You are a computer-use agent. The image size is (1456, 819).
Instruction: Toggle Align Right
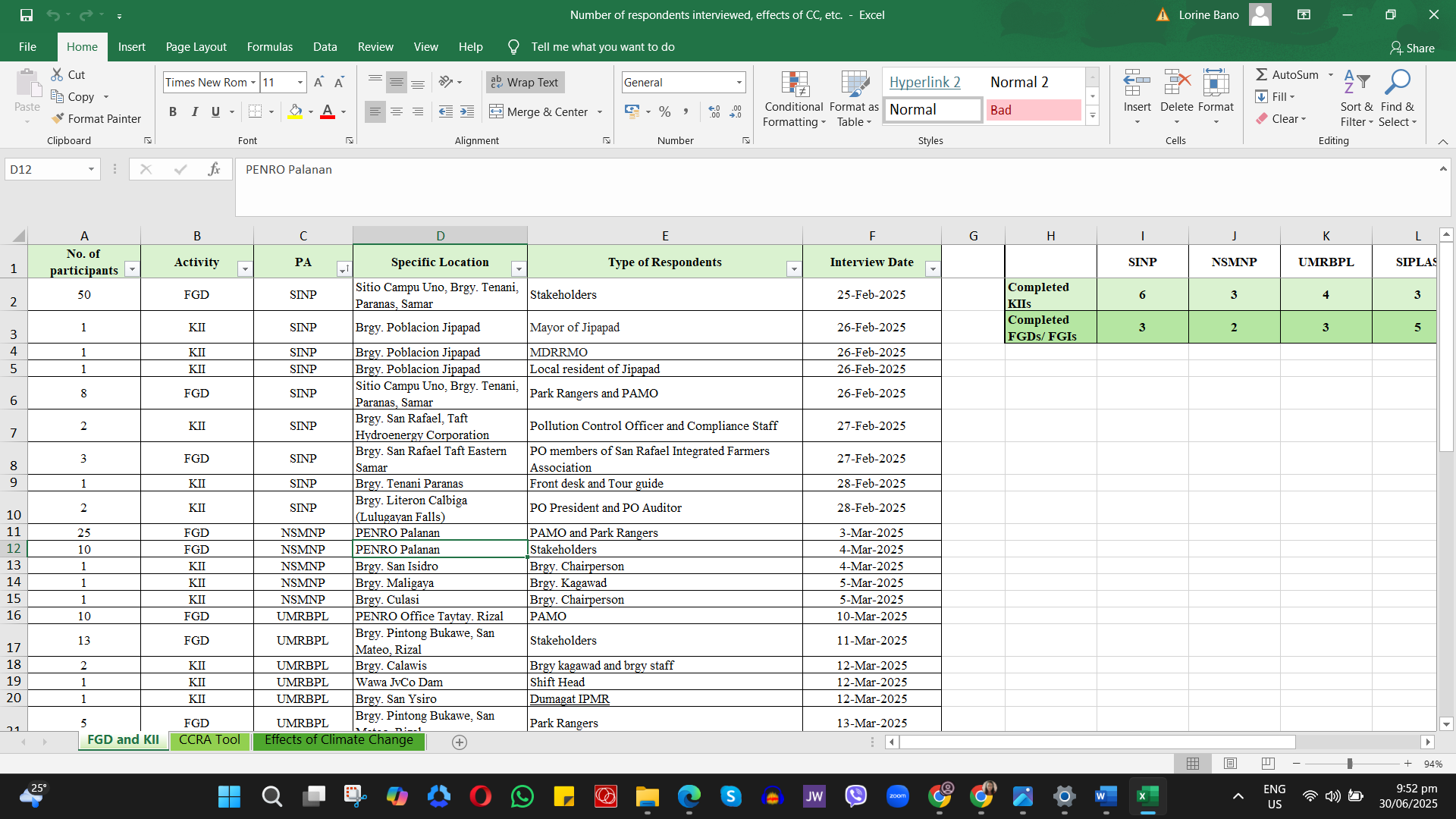click(x=417, y=111)
